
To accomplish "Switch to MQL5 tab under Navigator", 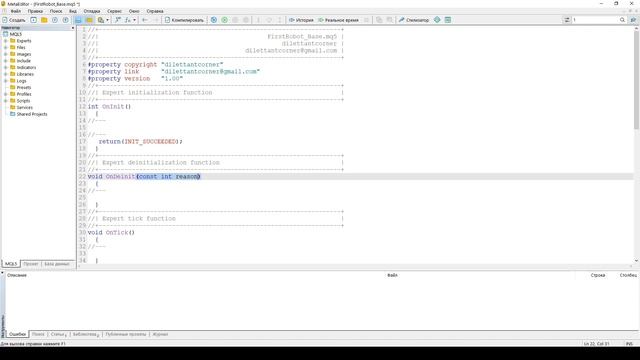I will point(11,264).
